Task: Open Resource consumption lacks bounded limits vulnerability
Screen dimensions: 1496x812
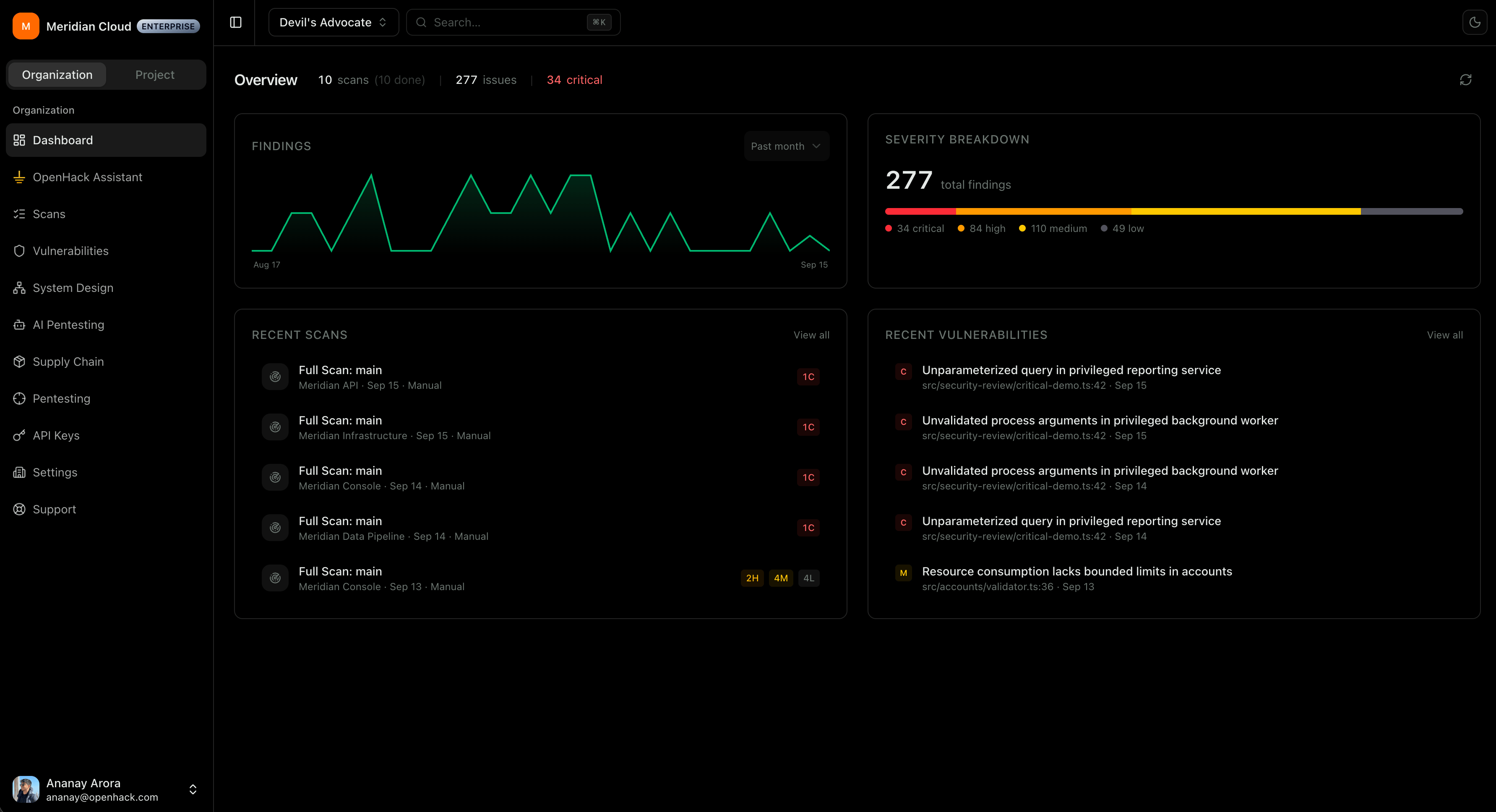Action: [1174, 578]
